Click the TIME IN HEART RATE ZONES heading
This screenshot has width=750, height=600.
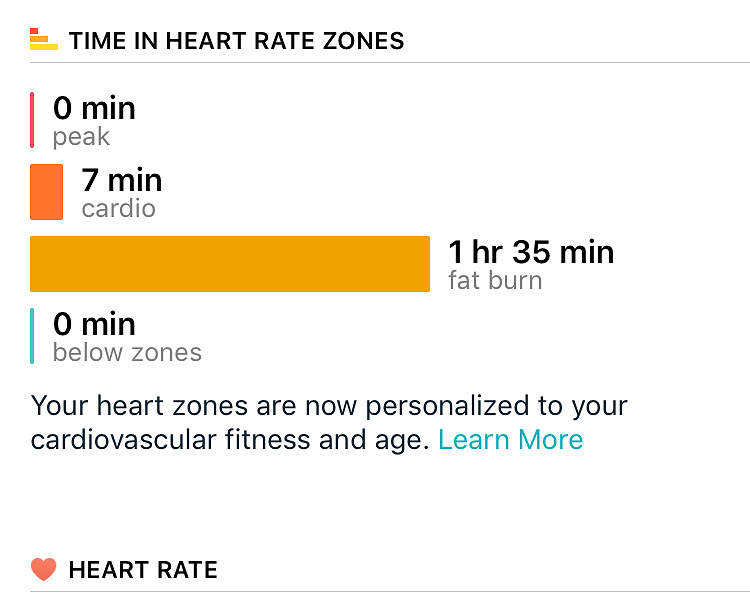tap(236, 41)
